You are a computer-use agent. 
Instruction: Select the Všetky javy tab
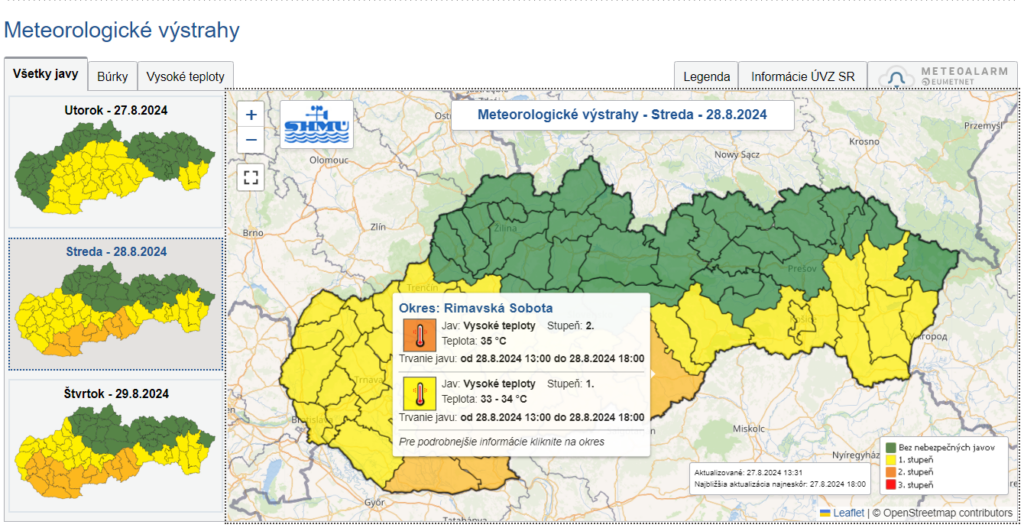pos(46,74)
